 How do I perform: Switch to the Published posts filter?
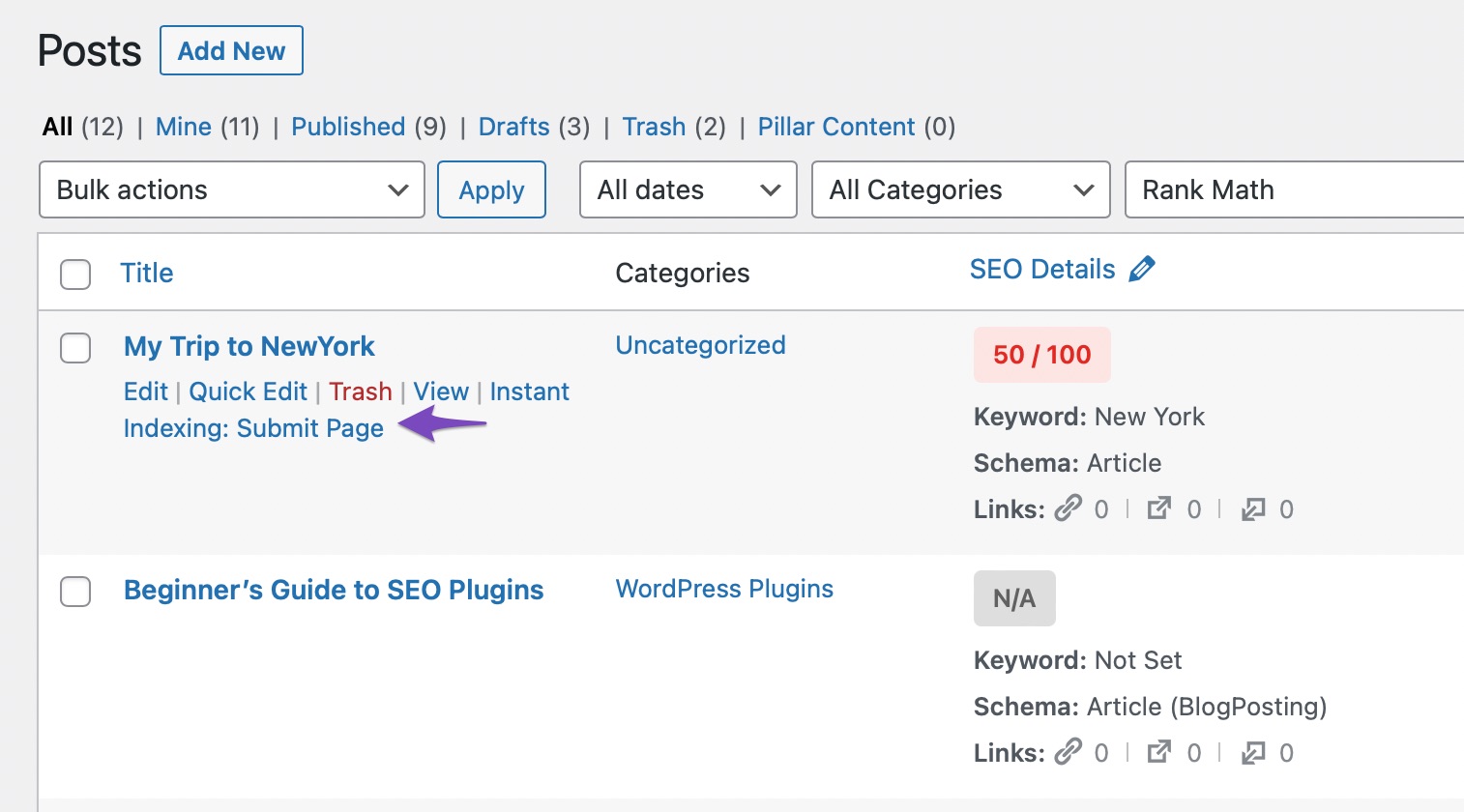point(348,127)
